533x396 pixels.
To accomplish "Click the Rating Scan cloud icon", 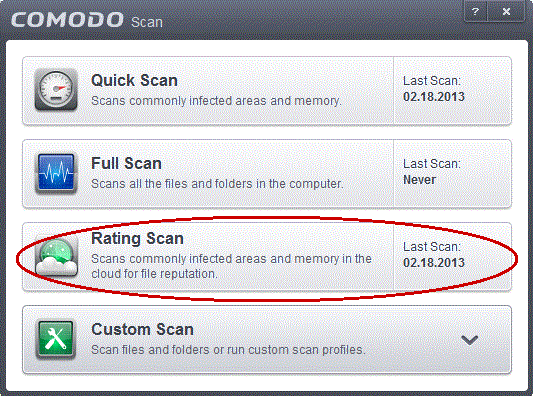I will [56, 257].
